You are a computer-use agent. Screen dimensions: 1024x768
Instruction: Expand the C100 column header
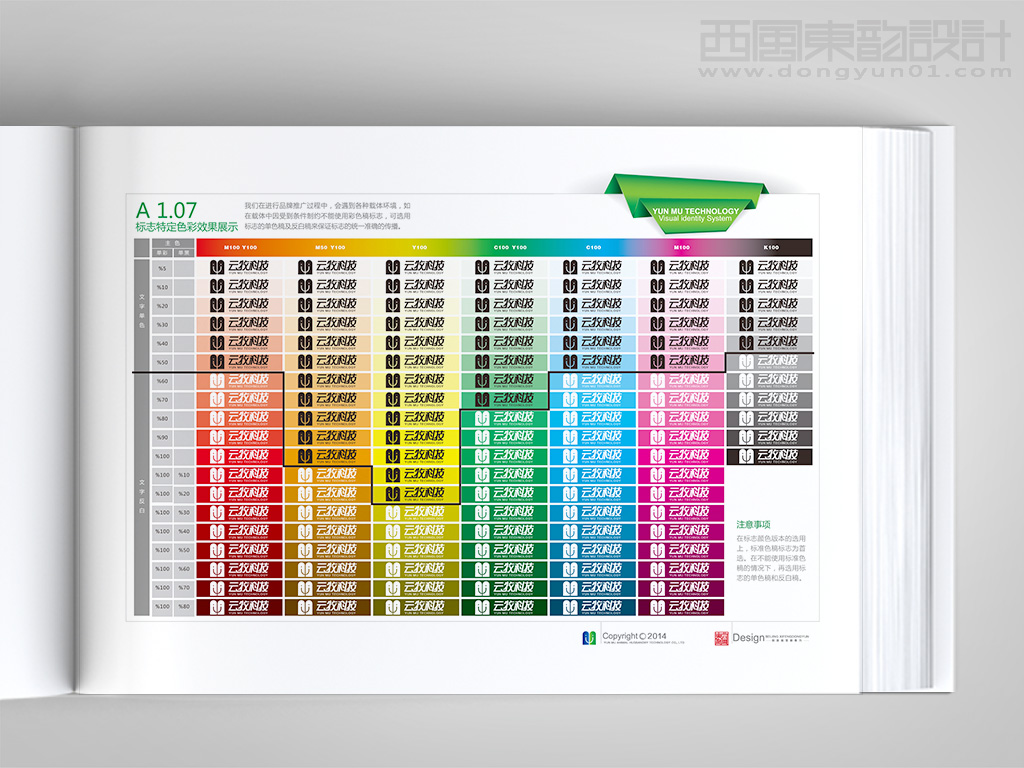point(592,246)
